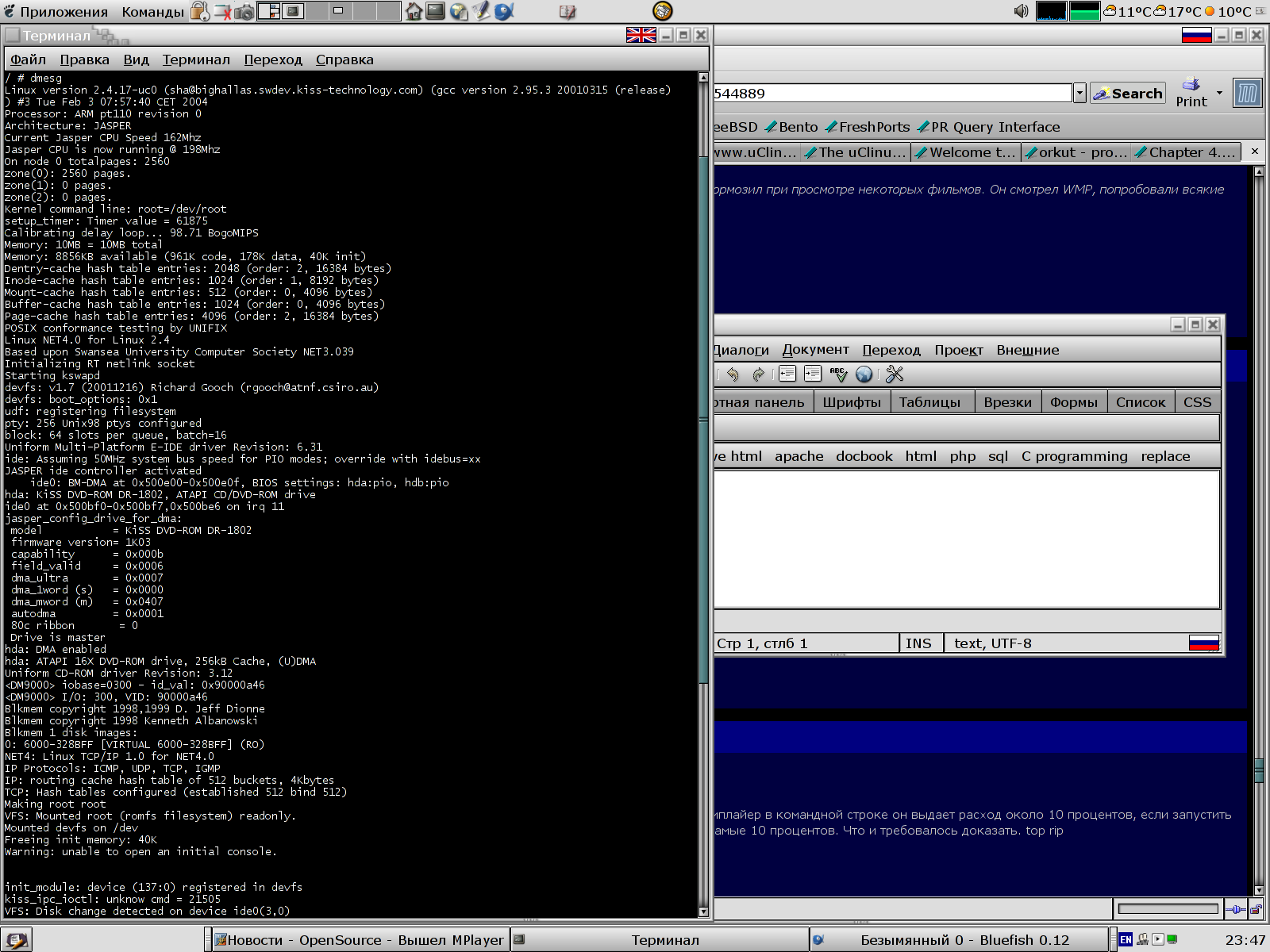This screenshot has width=1270, height=952.
Task: Expand the search field history dropdown
Action: coord(1079,94)
